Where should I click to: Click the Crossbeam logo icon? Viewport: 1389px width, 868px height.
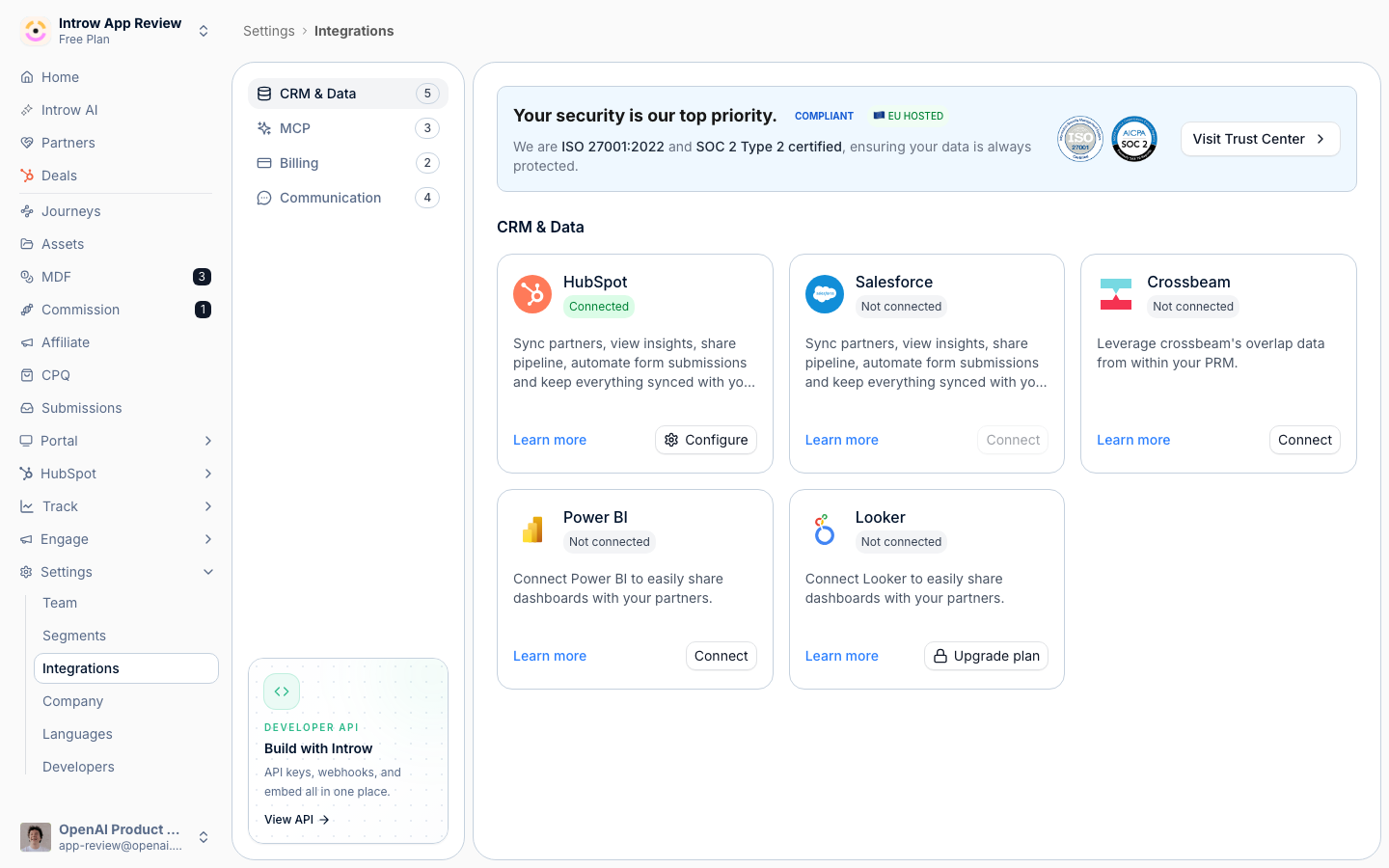[x=1116, y=294]
